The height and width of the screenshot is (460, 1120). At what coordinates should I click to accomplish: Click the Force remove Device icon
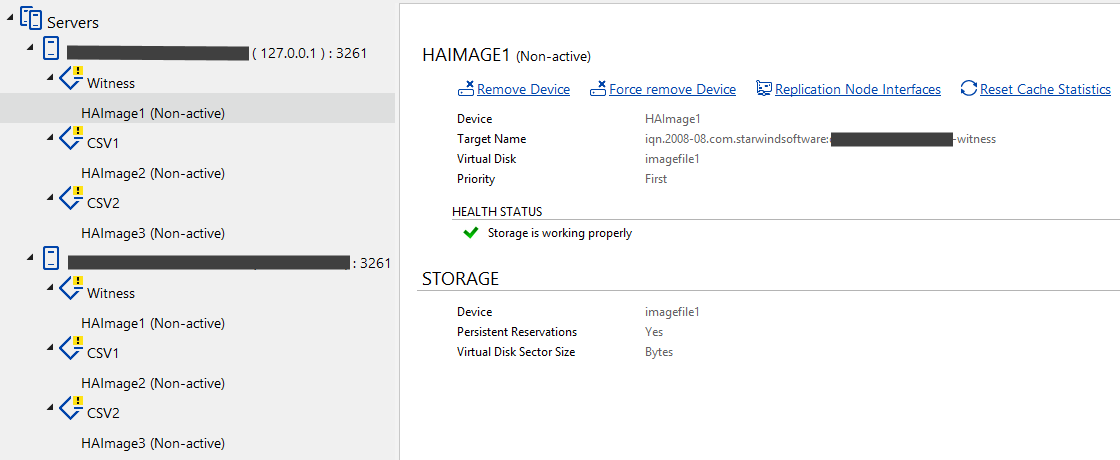[x=598, y=89]
